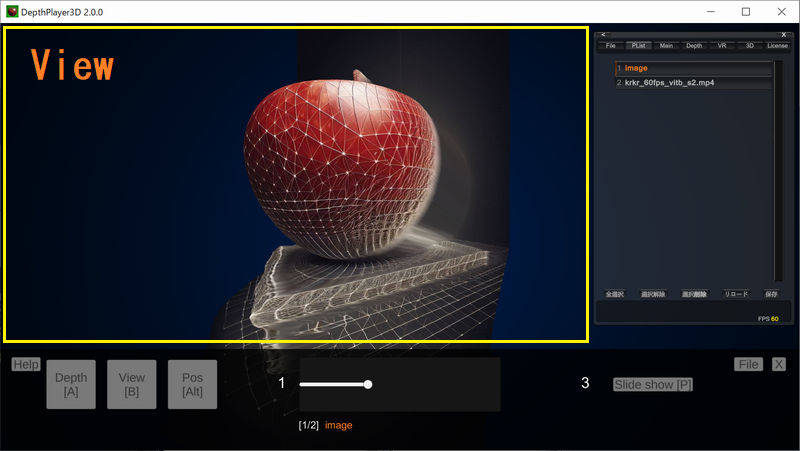Click the playlist position slider handle
The width and height of the screenshot is (800, 451).
(x=368, y=384)
